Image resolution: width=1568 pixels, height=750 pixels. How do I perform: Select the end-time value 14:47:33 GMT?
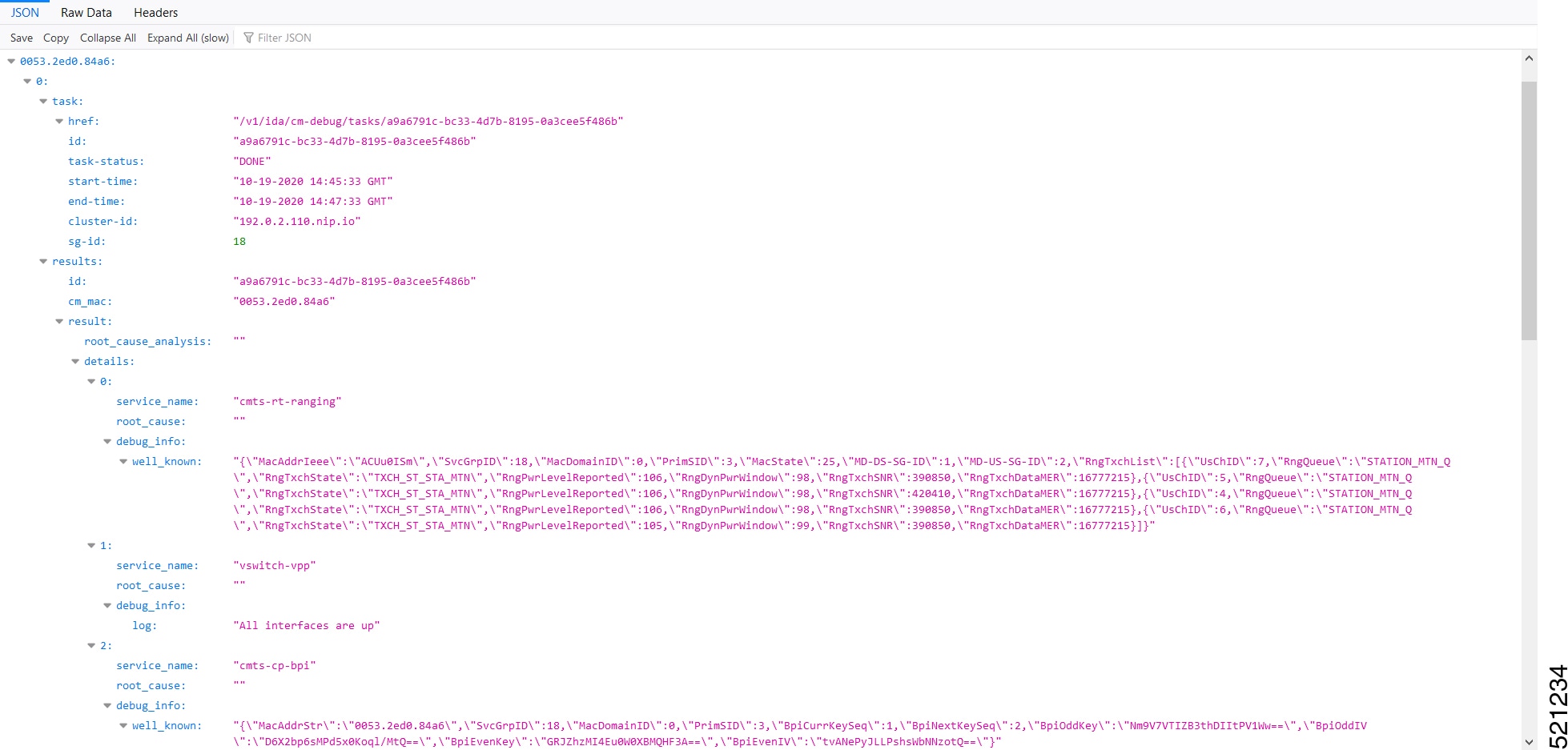[313, 201]
